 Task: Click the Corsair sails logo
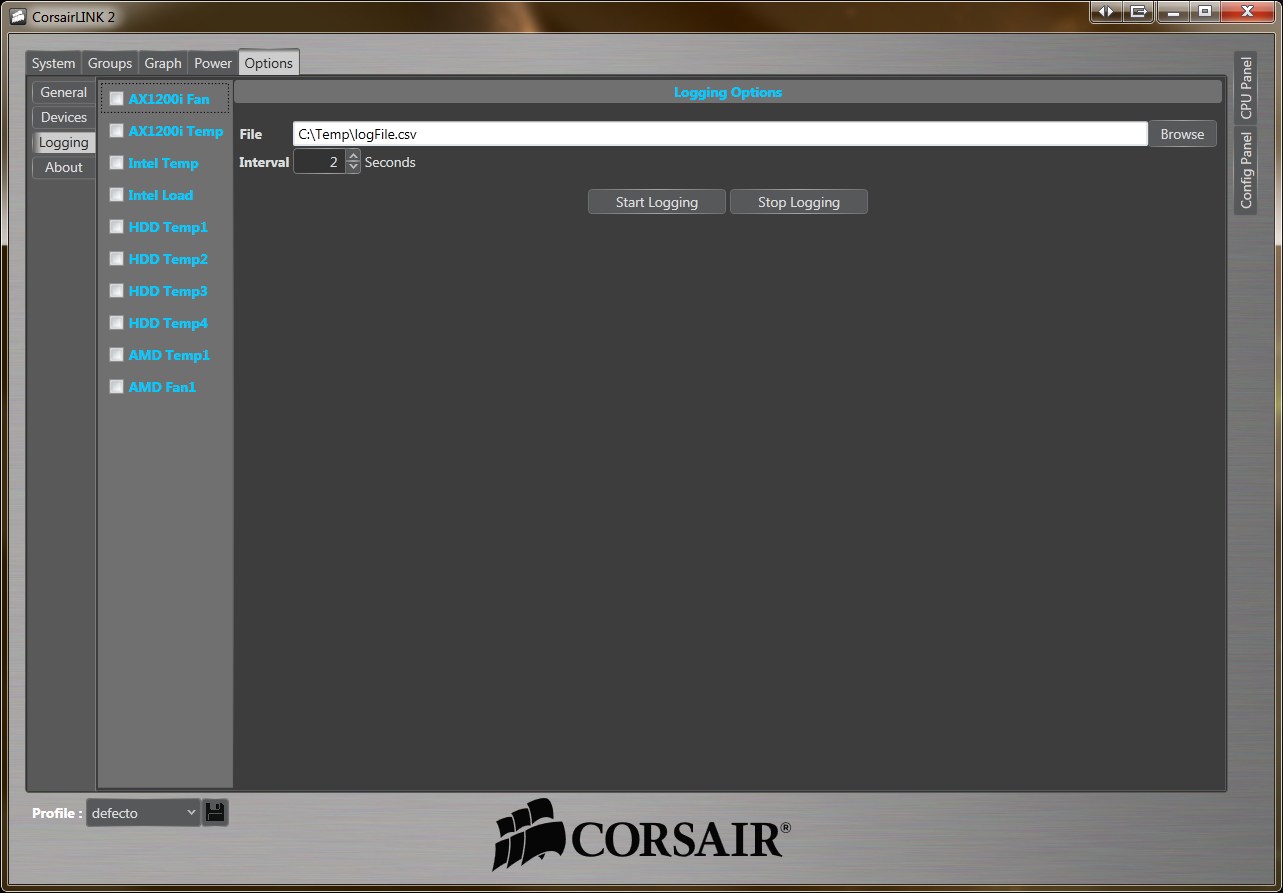click(526, 833)
